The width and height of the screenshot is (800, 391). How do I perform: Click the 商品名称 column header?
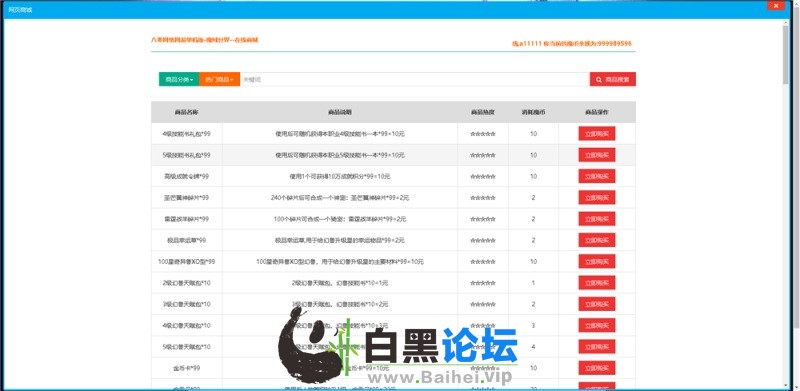tap(186, 112)
